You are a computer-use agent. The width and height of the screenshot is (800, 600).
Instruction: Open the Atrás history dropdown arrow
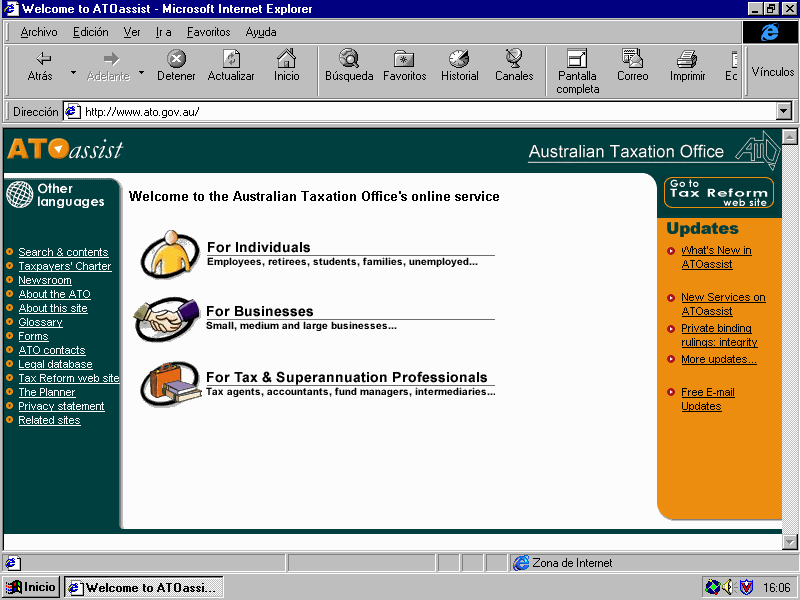73,72
